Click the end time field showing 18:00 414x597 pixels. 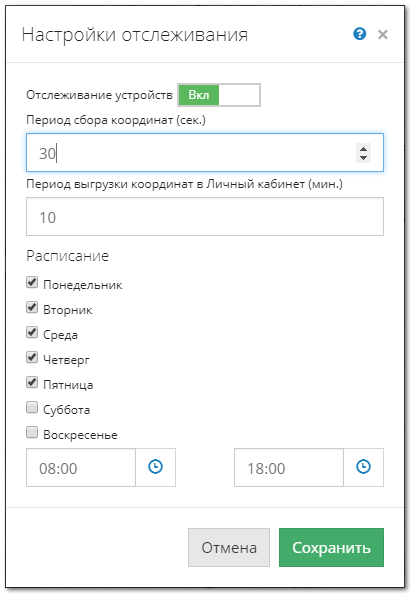point(289,468)
